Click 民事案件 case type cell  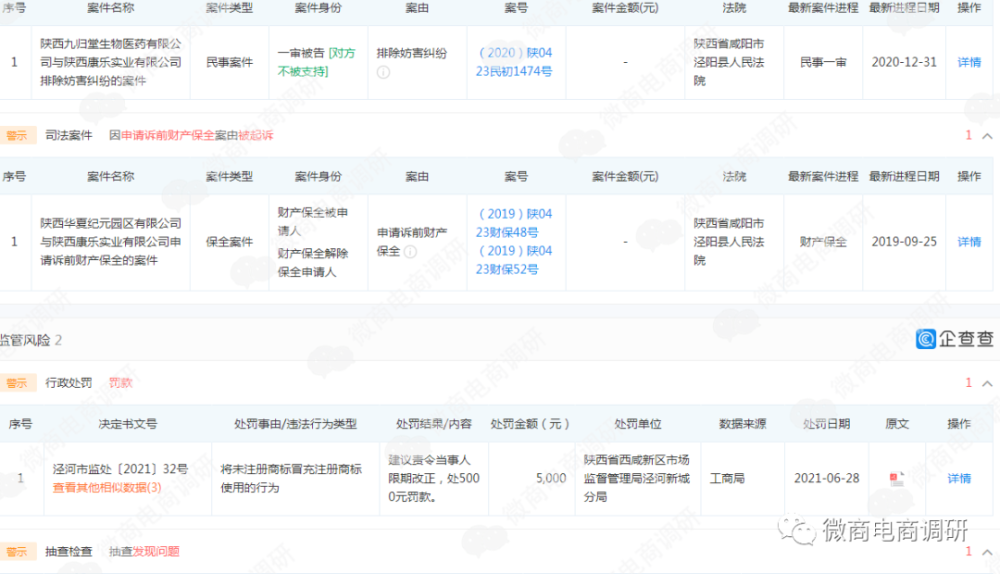230,62
